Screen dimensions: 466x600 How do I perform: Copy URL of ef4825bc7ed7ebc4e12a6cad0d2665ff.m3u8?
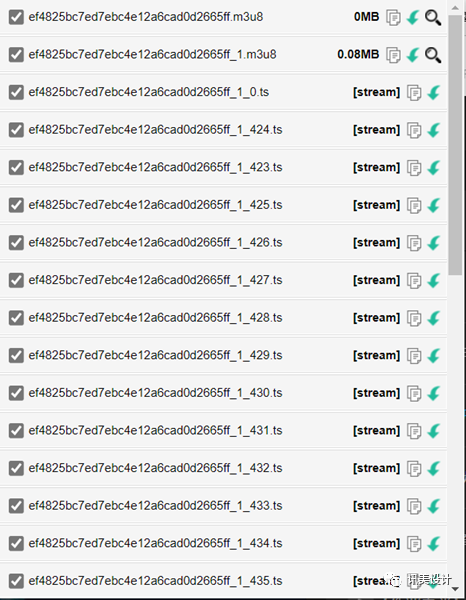[393, 18]
